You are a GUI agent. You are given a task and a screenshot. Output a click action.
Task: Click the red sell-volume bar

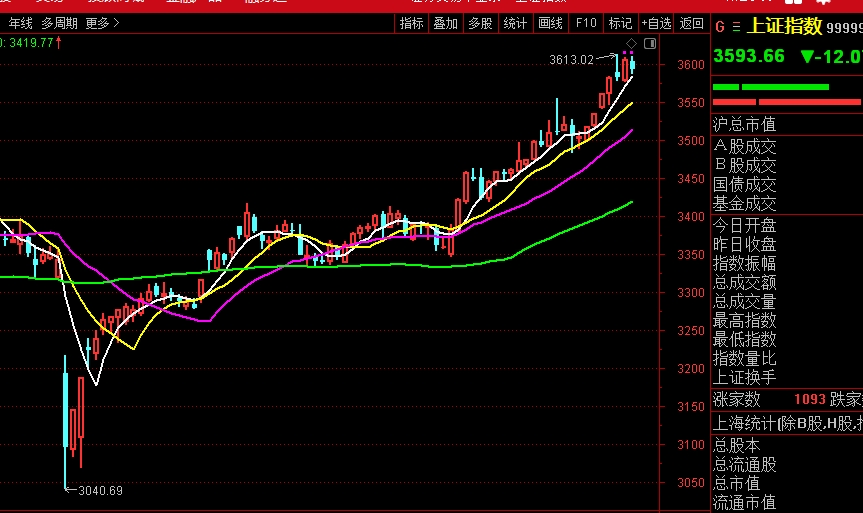tap(787, 102)
